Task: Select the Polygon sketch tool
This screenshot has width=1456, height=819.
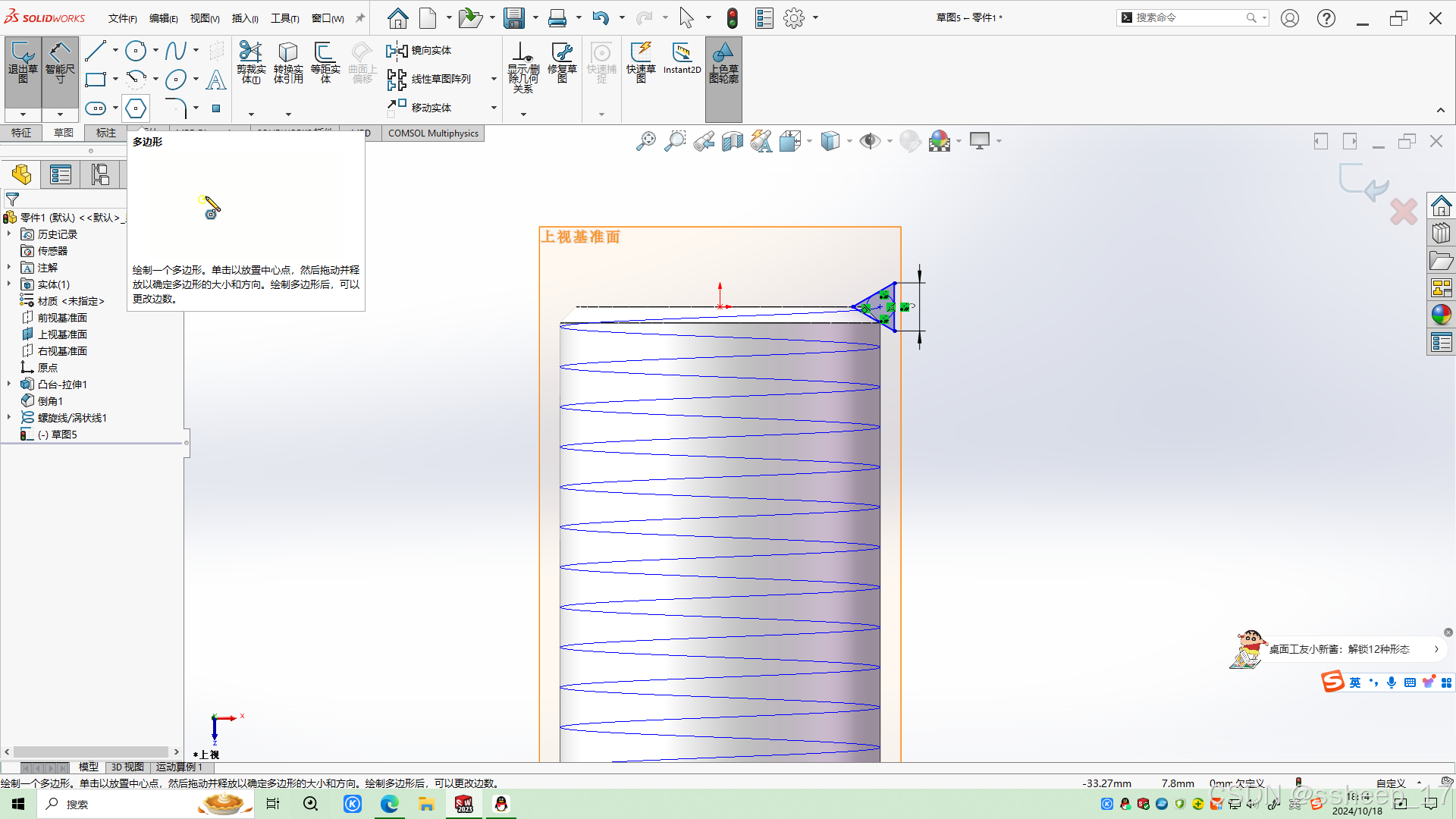Action: (x=136, y=108)
